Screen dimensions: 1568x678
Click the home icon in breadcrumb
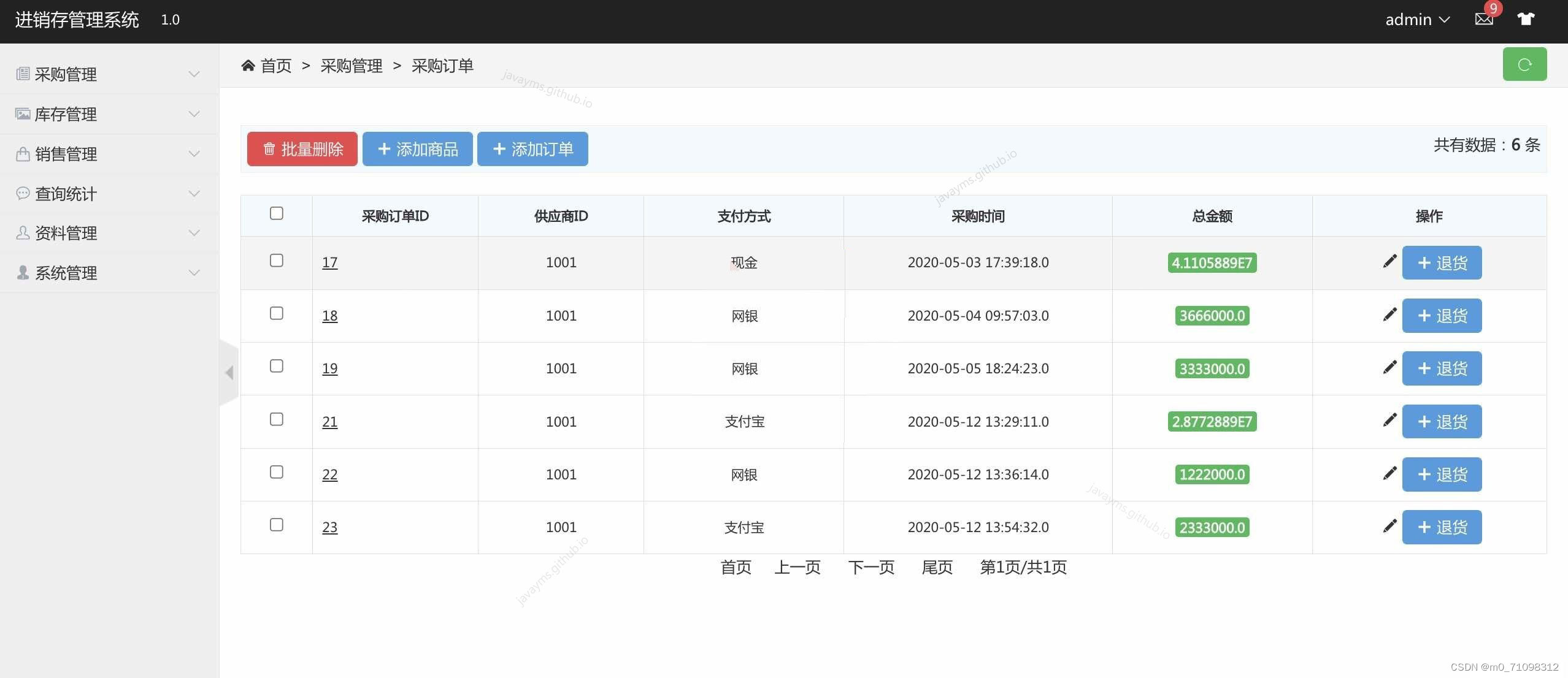(x=248, y=66)
